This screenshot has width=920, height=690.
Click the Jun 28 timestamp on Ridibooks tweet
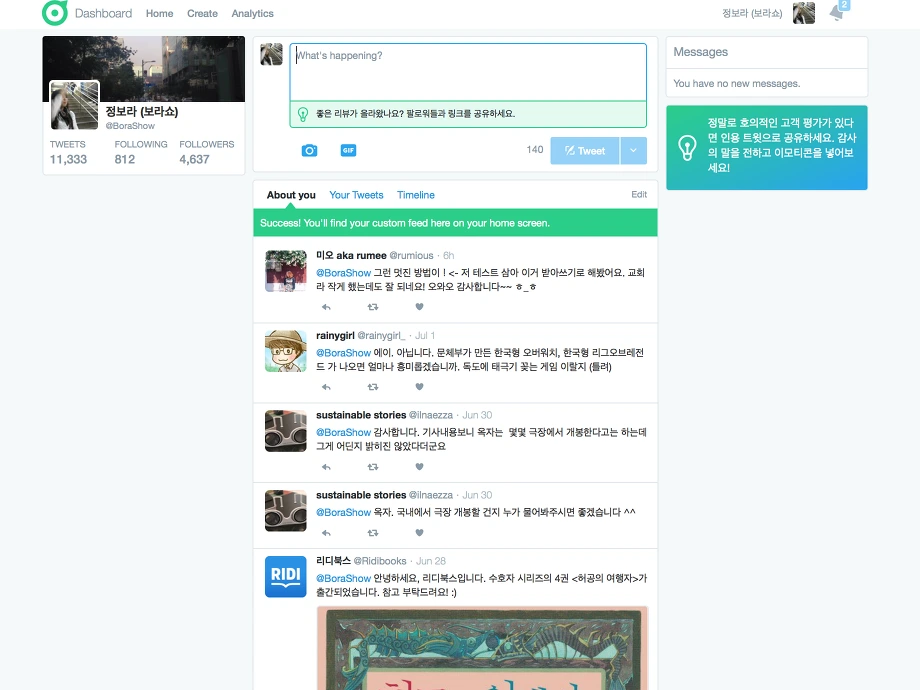point(431,561)
